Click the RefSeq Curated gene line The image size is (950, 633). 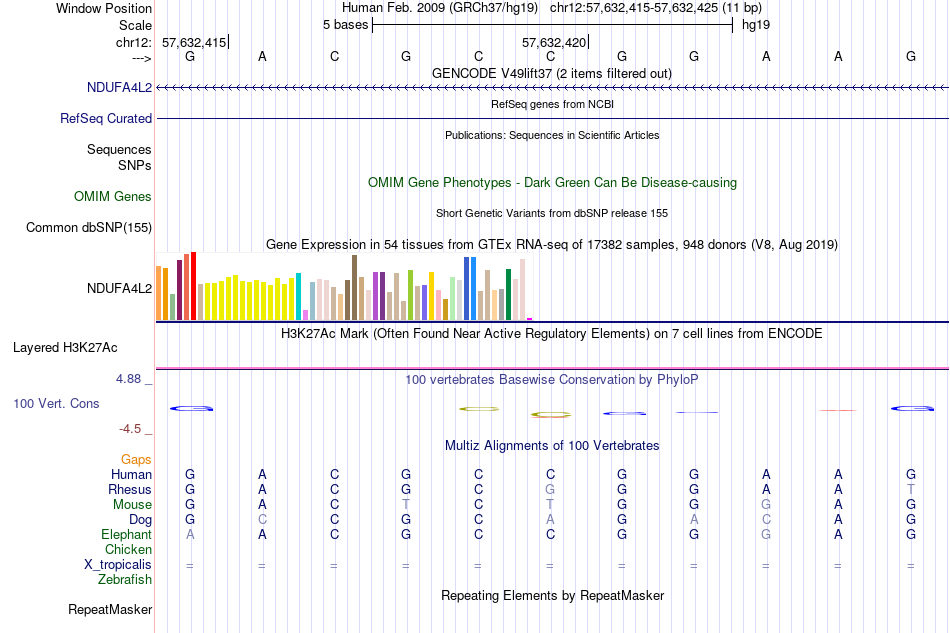(x=553, y=119)
